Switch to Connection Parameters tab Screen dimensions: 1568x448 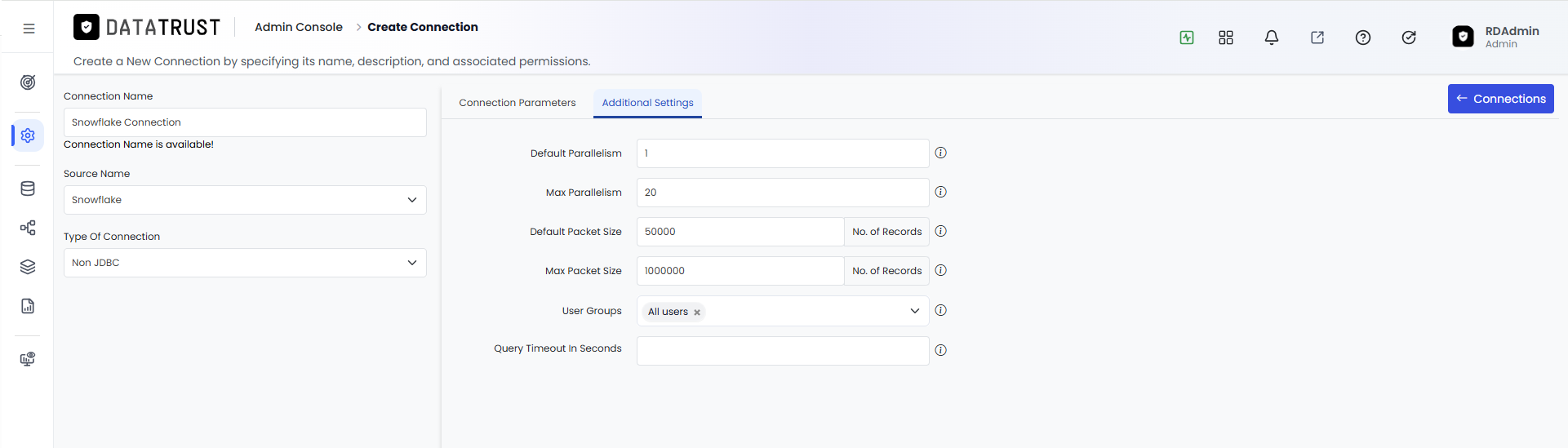click(x=517, y=103)
